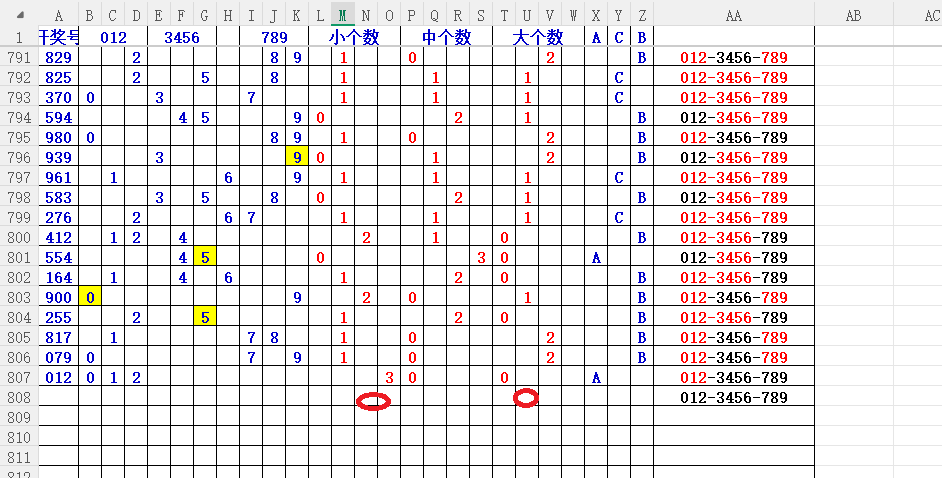Click the select-all corner triangle
Screen dimensions: 942x478
click(x=19, y=16)
